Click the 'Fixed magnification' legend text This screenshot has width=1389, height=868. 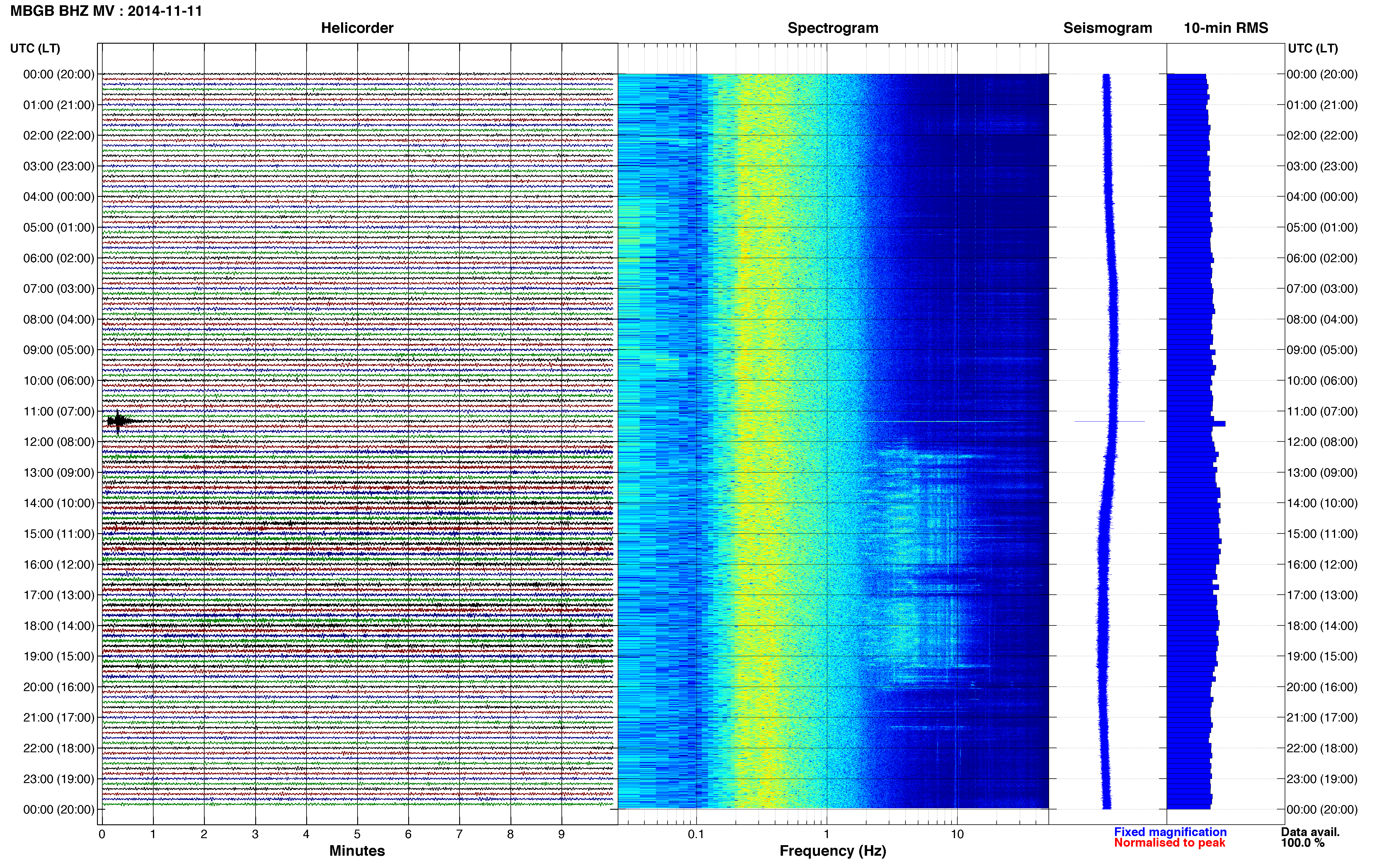(1170, 832)
